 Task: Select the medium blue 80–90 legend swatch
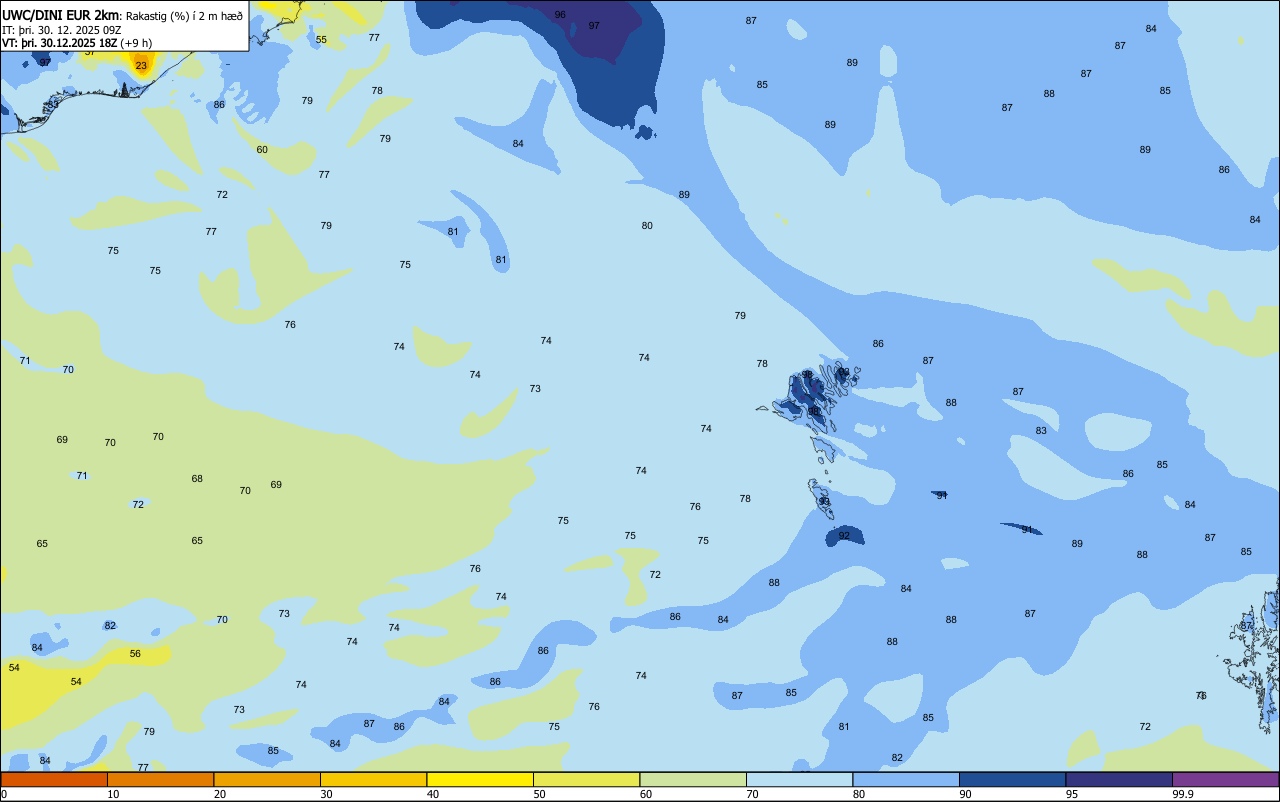pos(906,780)
